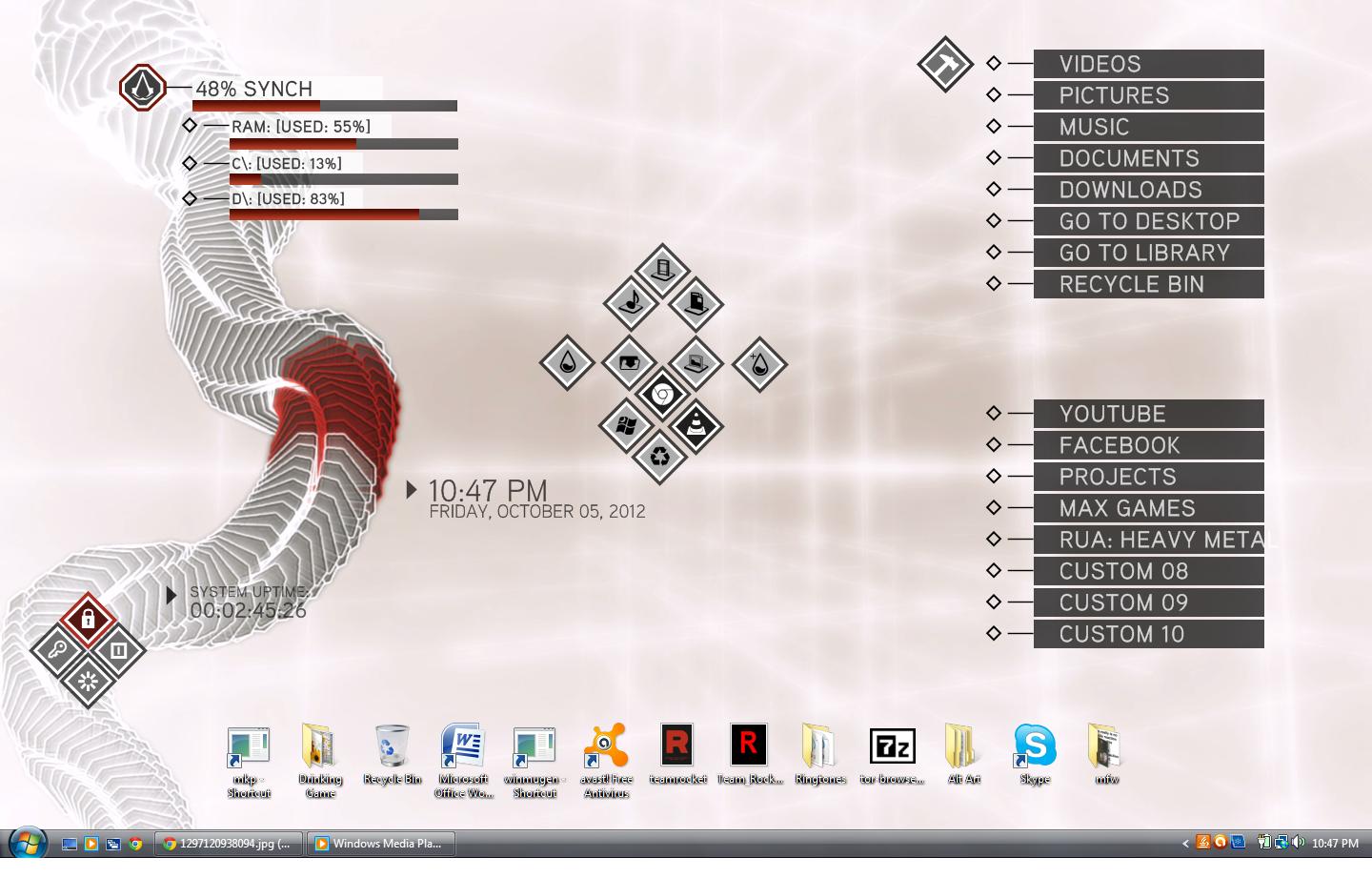Click the Chrome quick launch icon in taskbar
This screenshot has width=1372, height=878.
[136, 844]
